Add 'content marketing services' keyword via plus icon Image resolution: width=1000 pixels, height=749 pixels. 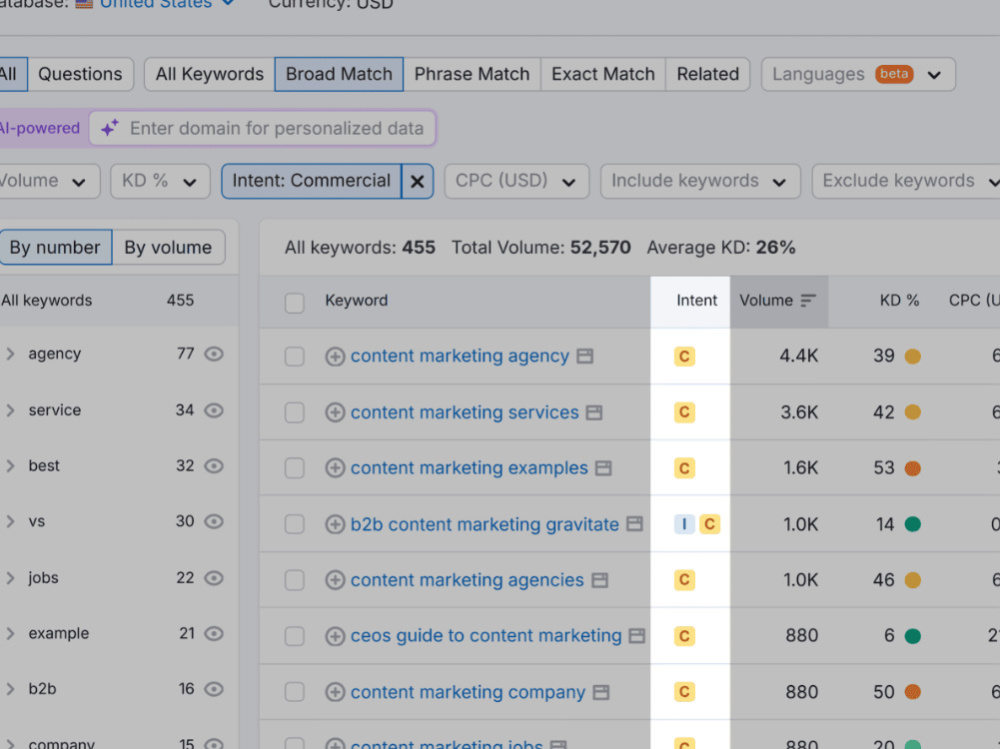point(335,412)
